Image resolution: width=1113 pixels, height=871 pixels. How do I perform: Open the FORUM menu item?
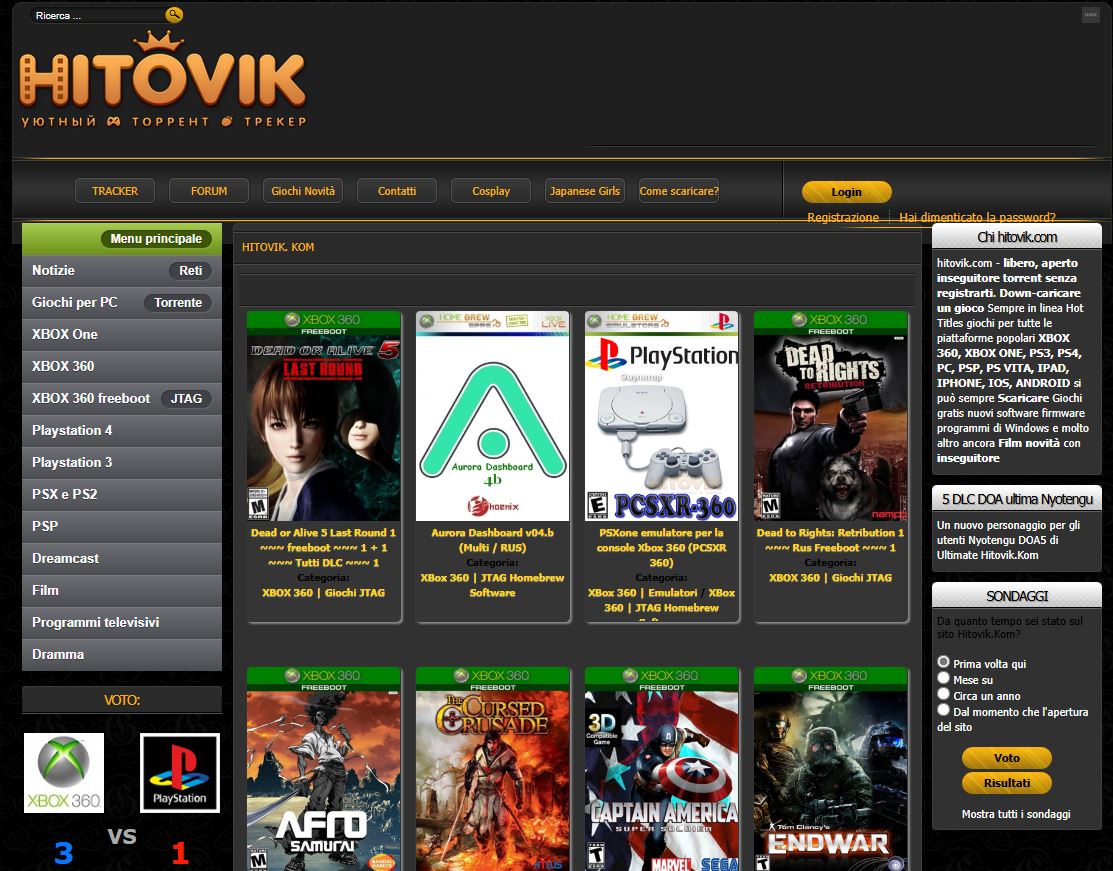[209, 191]
